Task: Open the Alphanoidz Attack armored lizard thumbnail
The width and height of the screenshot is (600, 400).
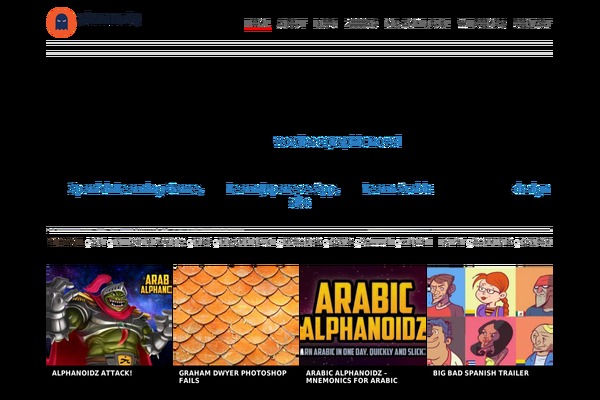Action: pos(109,315)
